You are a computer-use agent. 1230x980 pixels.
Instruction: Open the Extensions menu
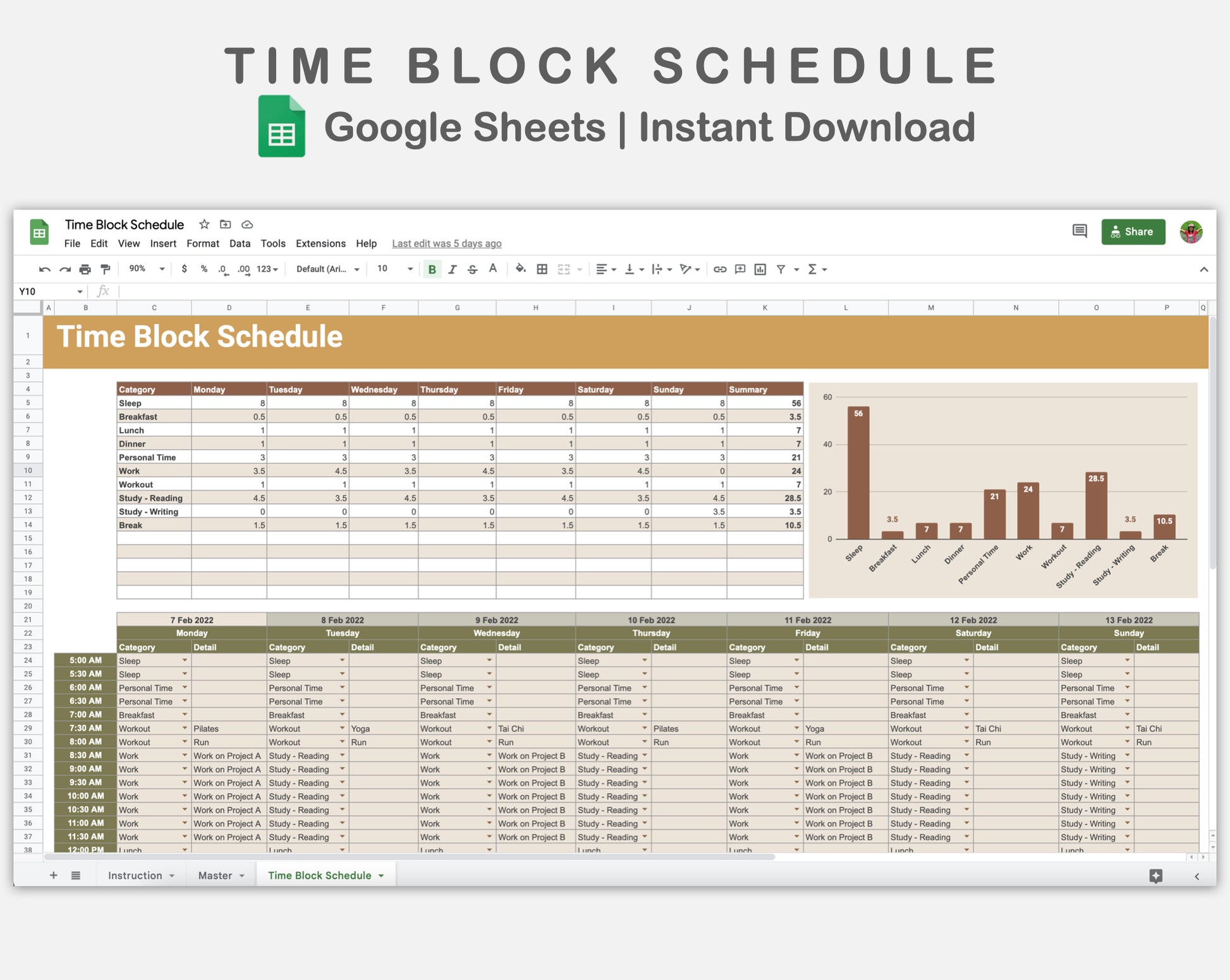click(x=320, y=244)
